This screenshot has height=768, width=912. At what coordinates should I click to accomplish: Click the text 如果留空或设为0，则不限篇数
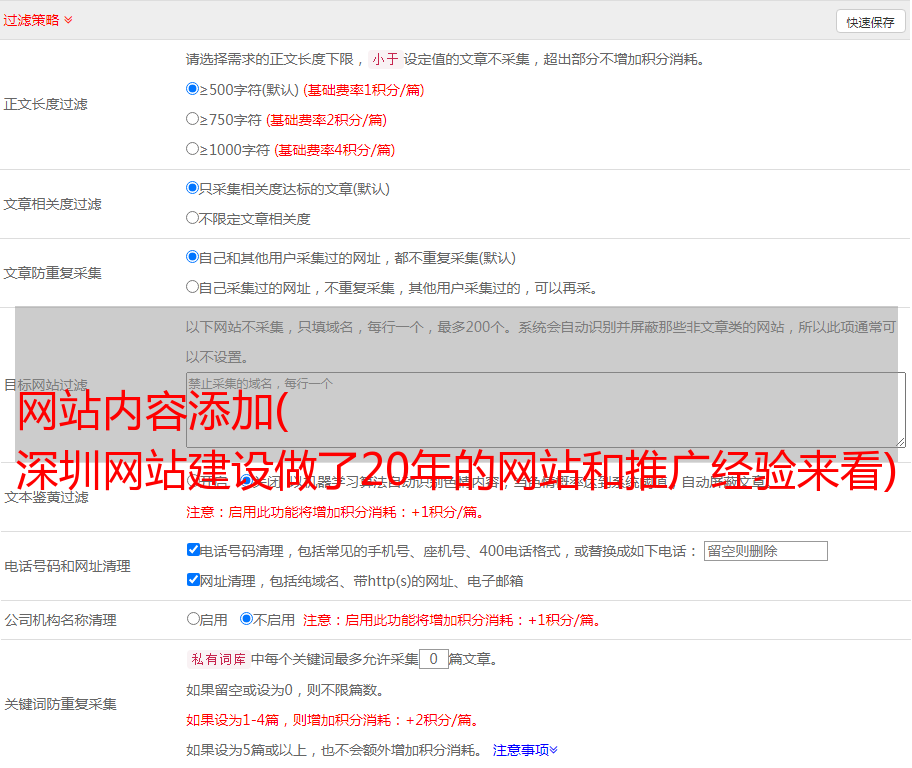click(285, 691)
